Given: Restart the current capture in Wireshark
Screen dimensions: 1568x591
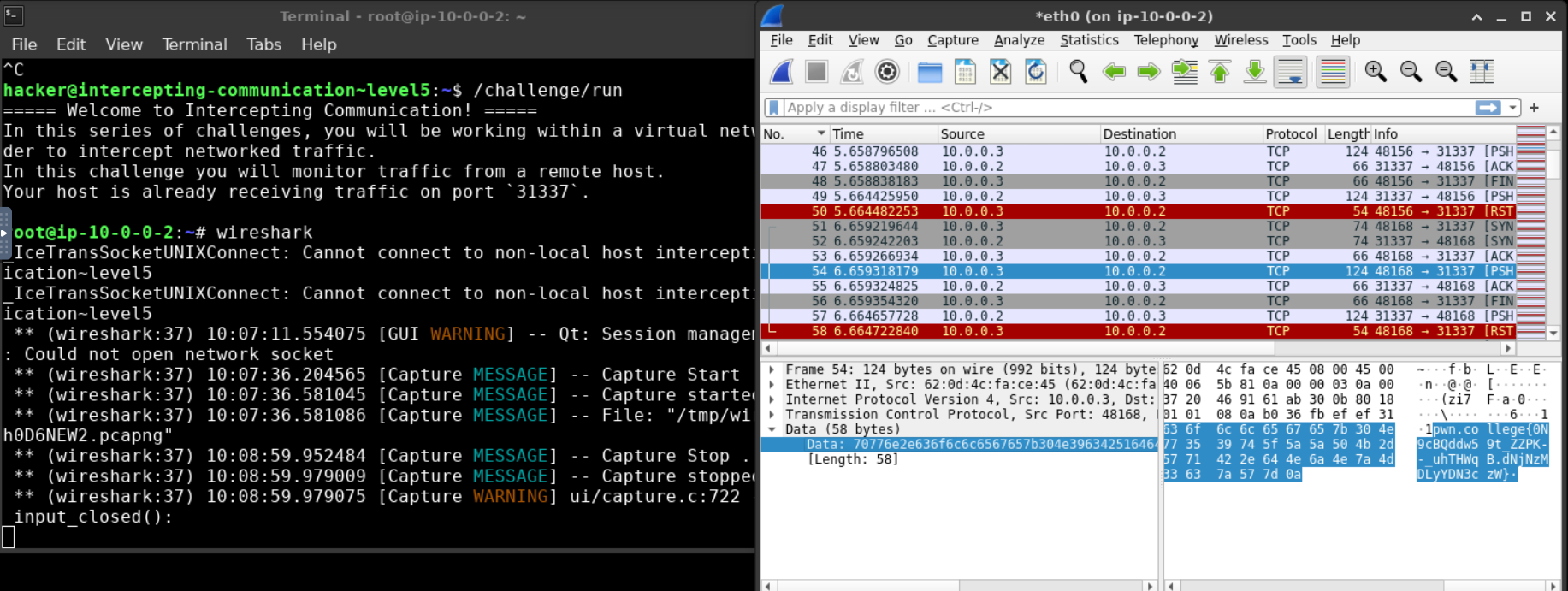Looking at the screenshot, I should [852, 72].
